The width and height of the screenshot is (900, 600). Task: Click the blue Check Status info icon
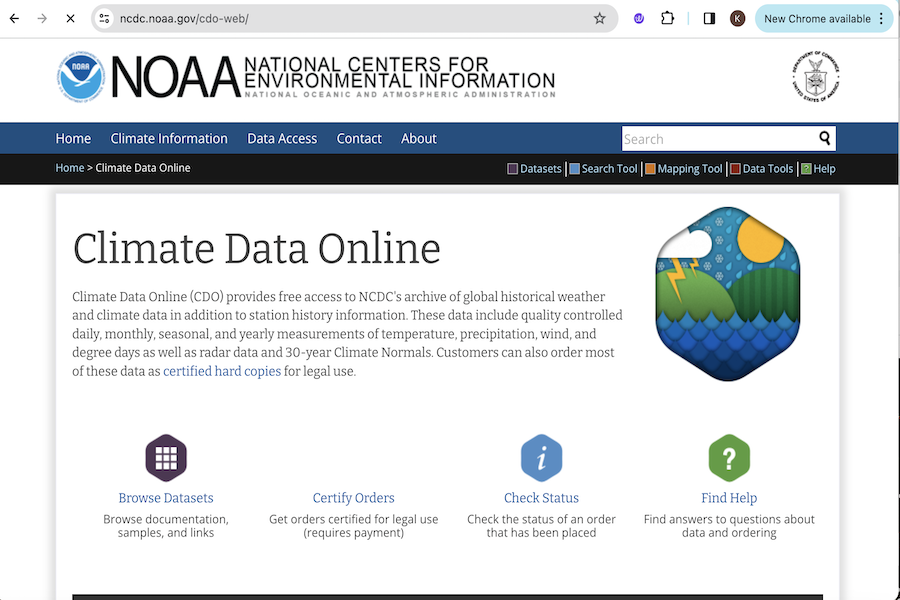pyautogui.click(x=541, y=458)
